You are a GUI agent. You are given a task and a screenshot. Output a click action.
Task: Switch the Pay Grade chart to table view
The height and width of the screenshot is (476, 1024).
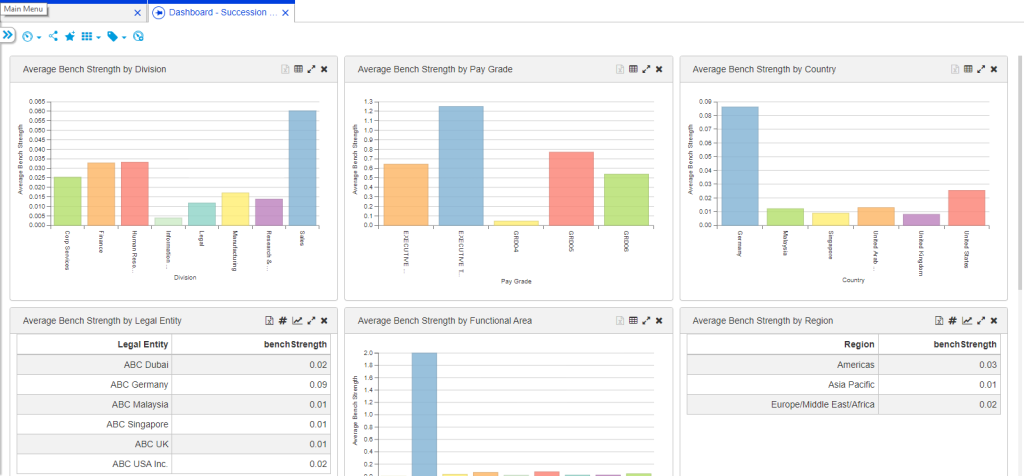[633, 69]
